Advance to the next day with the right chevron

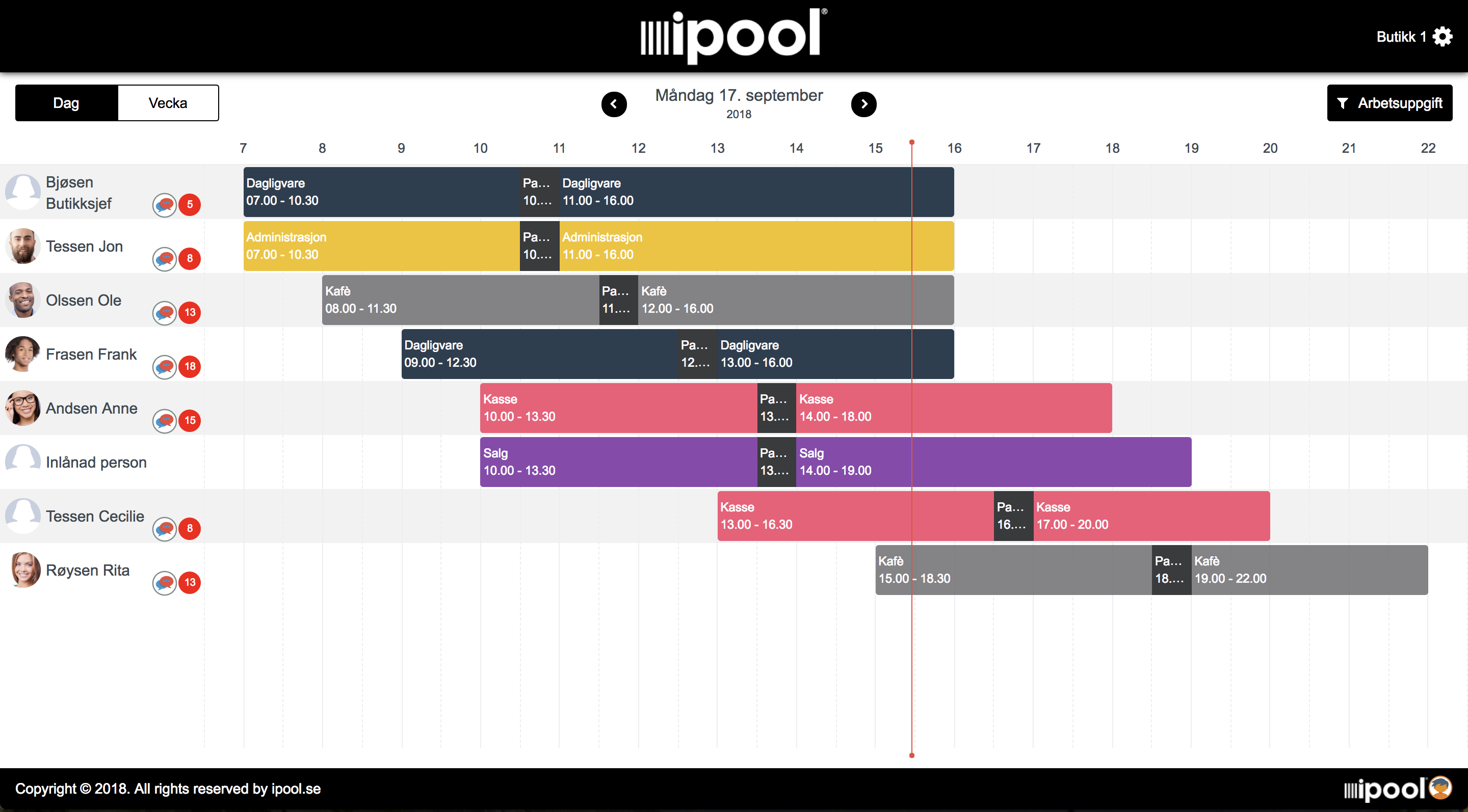click(864, 104)
